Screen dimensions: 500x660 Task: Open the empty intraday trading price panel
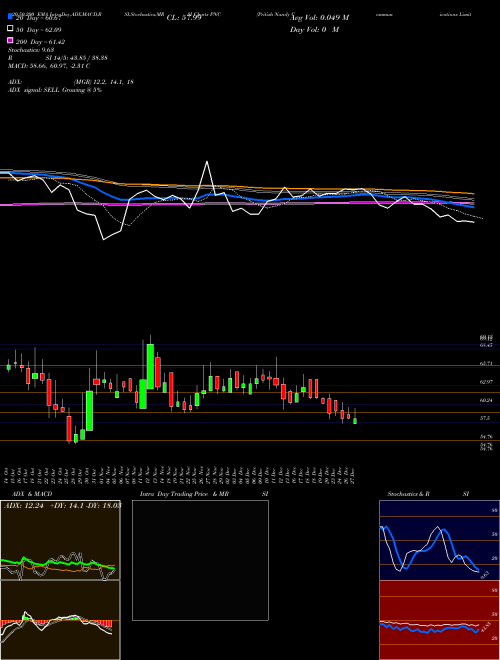200,560
